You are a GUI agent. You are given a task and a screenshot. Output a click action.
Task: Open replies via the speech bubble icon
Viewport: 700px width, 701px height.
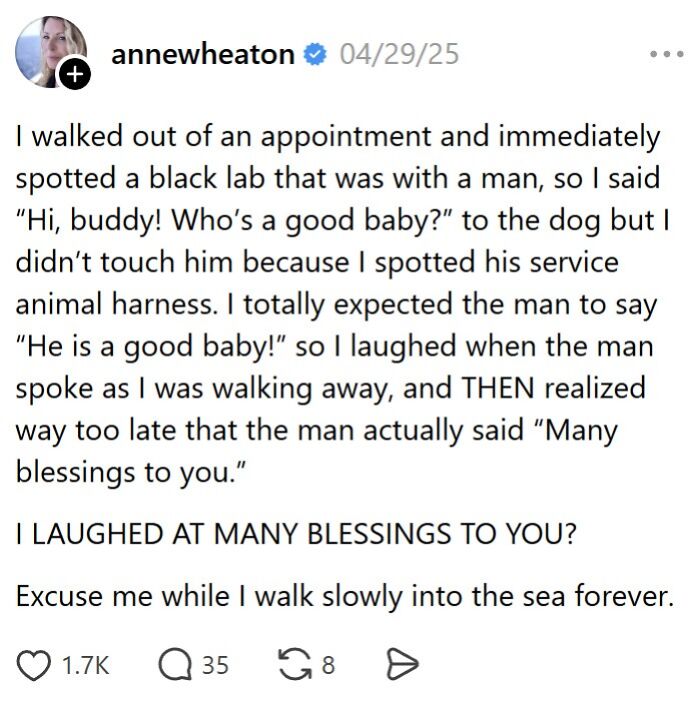tap(175, 665)
